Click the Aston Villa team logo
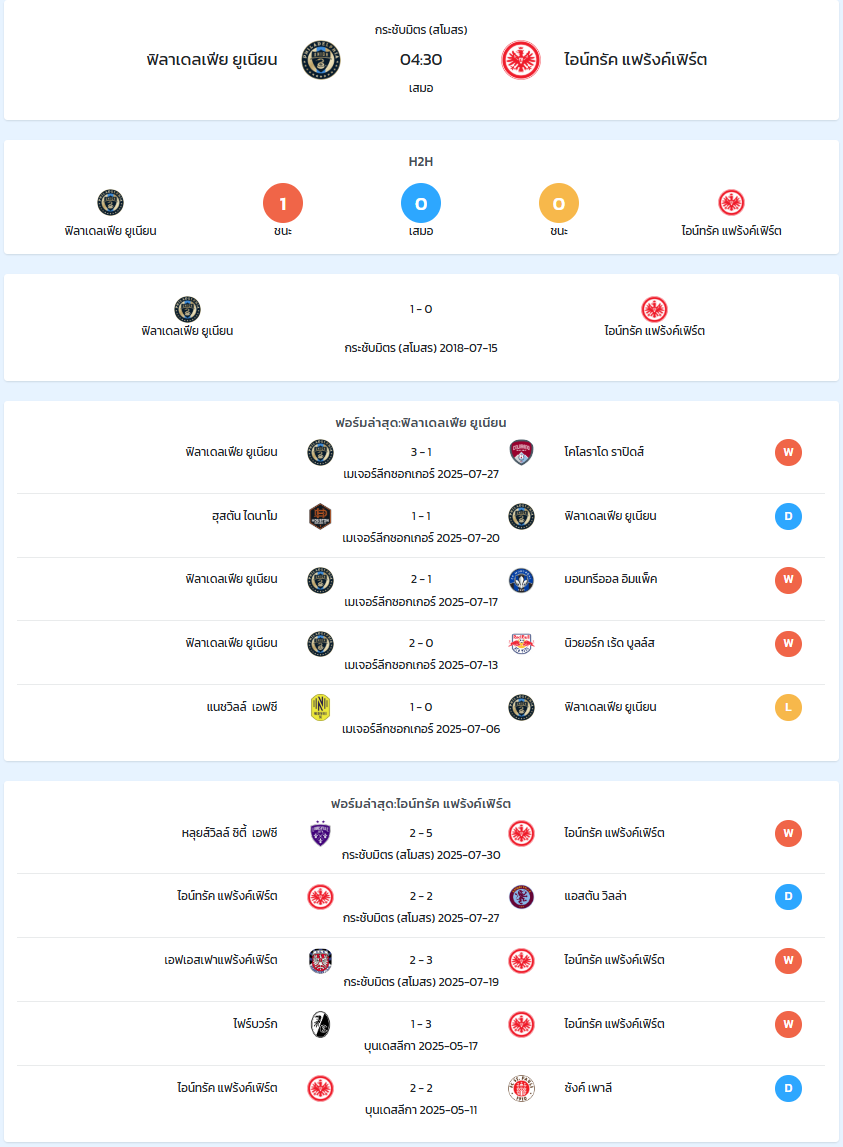The image size is (843, 1147). (x=521, y=896)
